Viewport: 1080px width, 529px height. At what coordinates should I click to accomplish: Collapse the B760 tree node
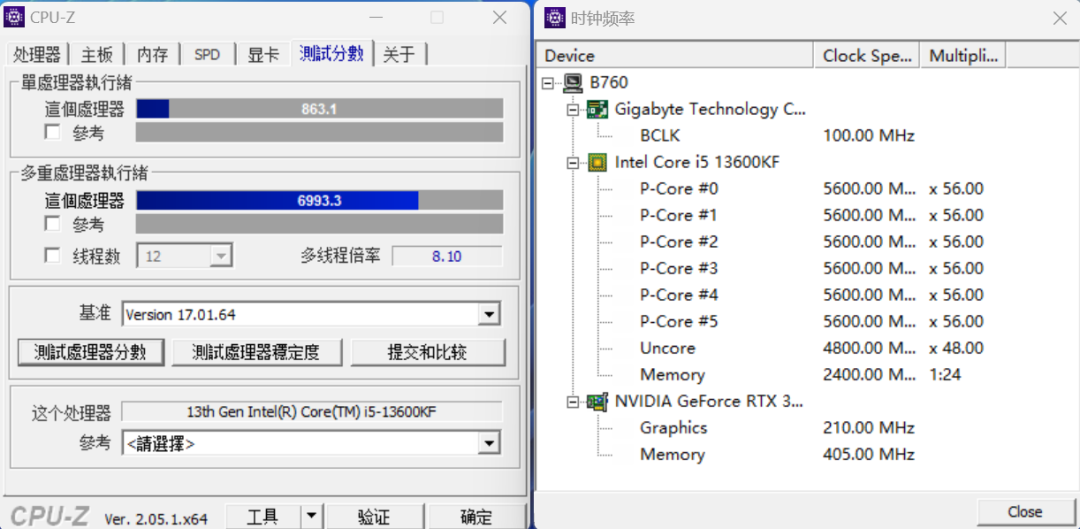point(548,83)
